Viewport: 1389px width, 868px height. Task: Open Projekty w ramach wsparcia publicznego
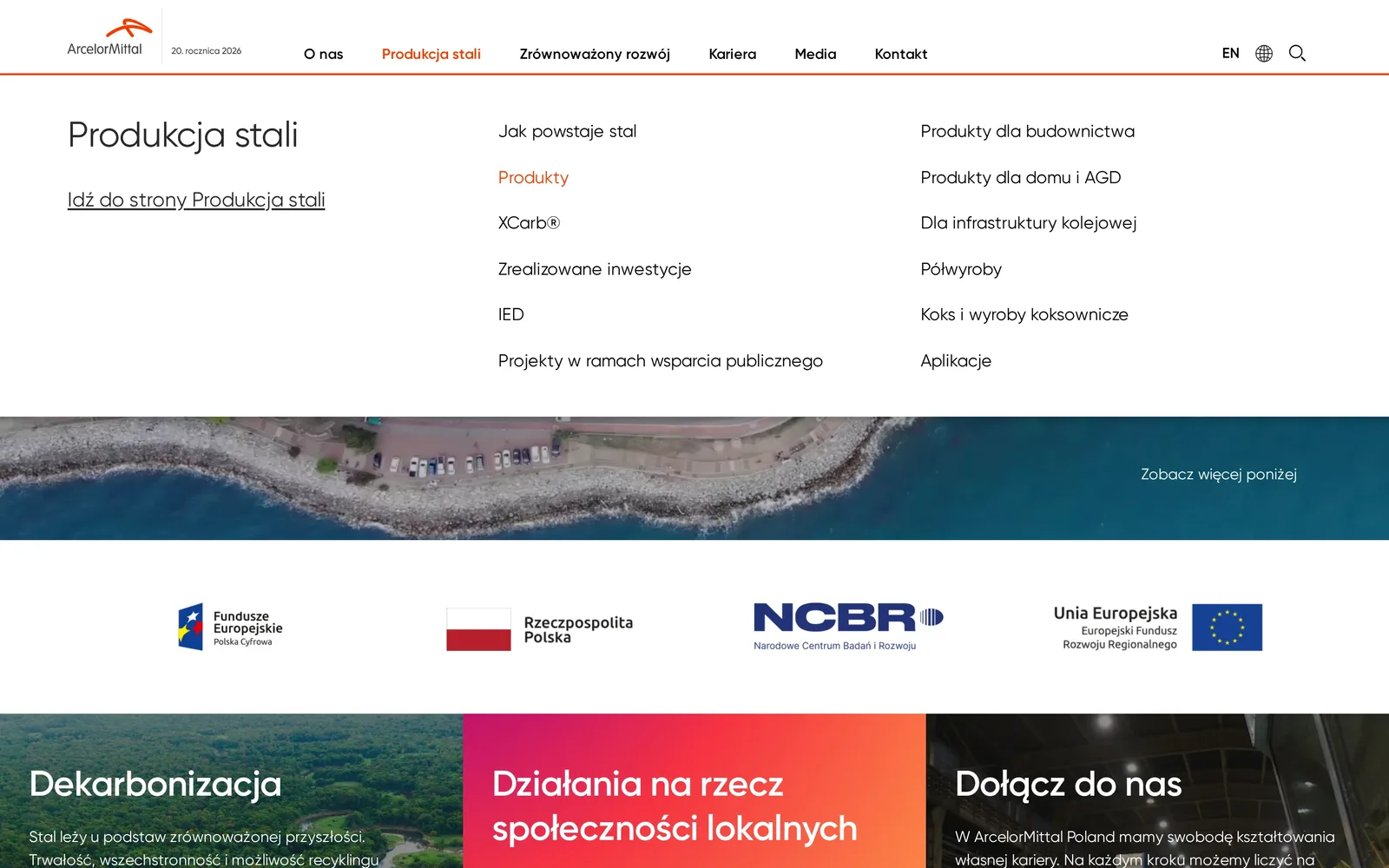(660, 361)
